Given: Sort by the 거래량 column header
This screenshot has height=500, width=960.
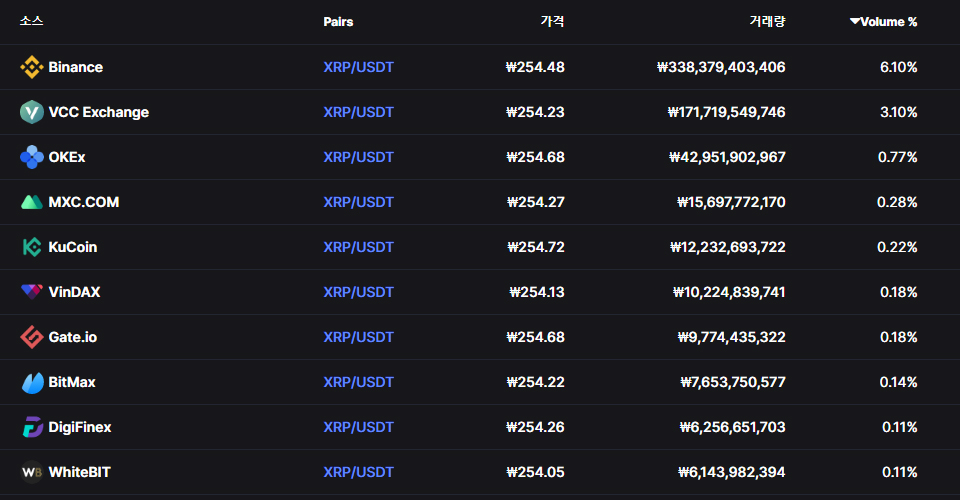Looking at the screenshot, I should pyautogui.click(x=767, y=21).
